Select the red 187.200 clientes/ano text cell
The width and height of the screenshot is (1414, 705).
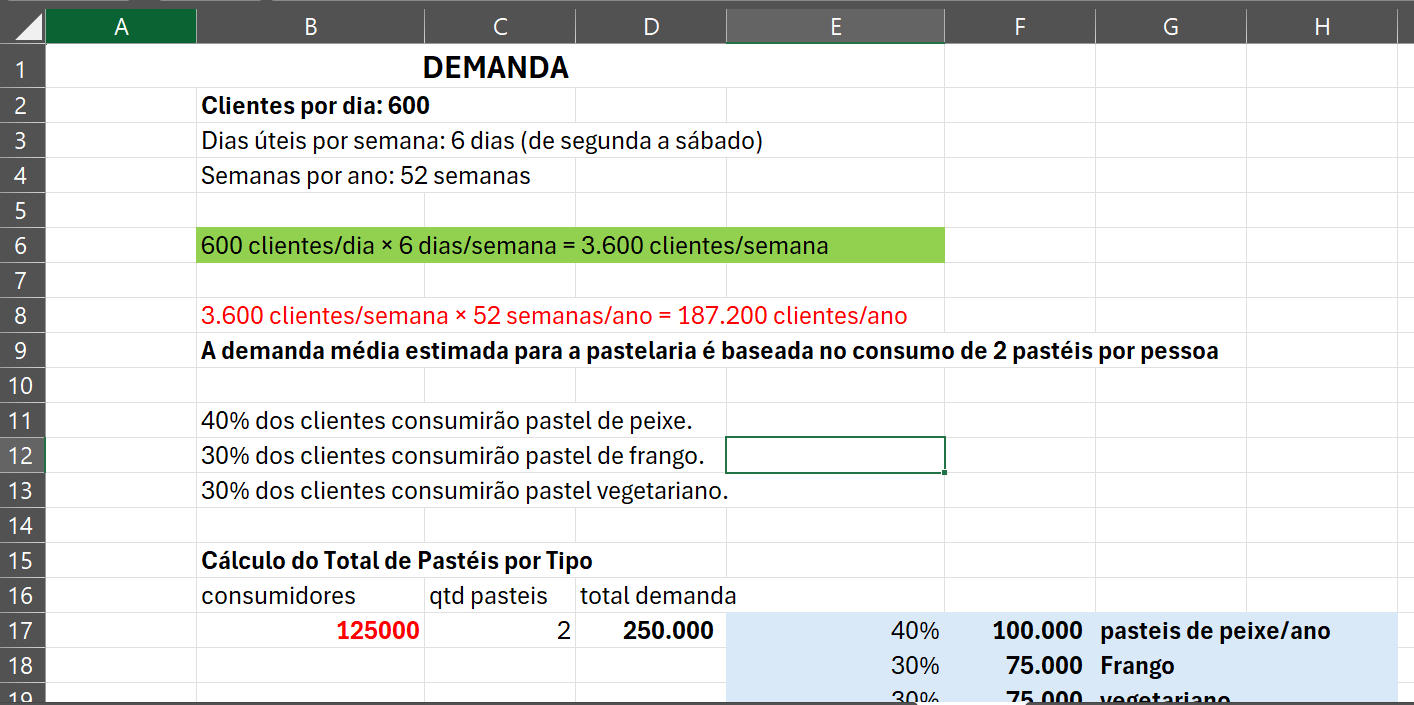(553, 316)
